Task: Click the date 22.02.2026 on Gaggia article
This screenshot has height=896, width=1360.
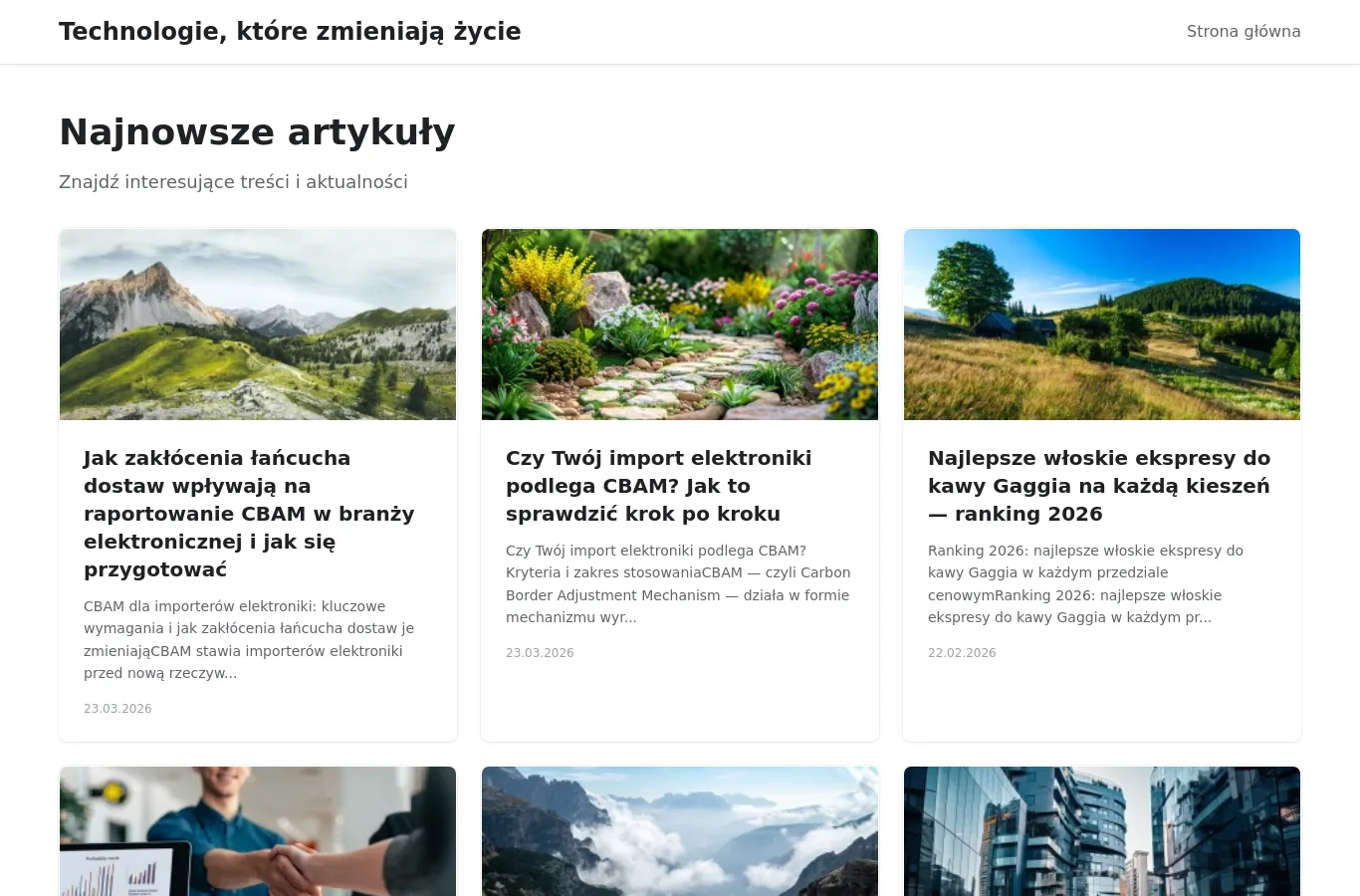Action: (x=962, y=653)
